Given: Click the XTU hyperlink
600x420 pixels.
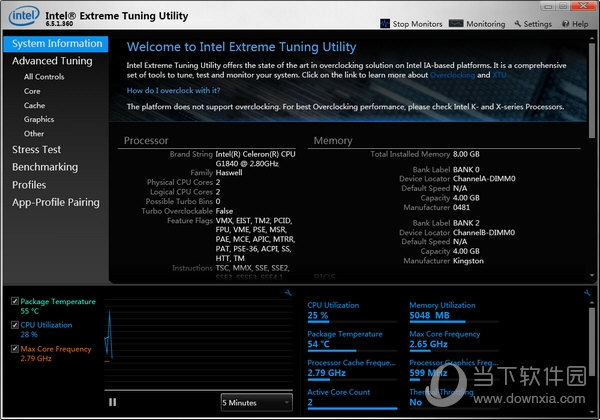Looking at the screenshot, I should click(499, 75).
